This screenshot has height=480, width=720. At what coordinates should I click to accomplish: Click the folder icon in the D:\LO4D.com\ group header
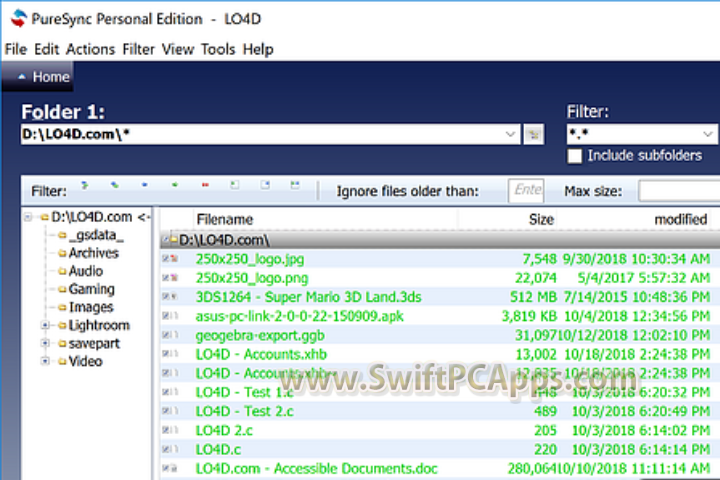click(174, 239)
